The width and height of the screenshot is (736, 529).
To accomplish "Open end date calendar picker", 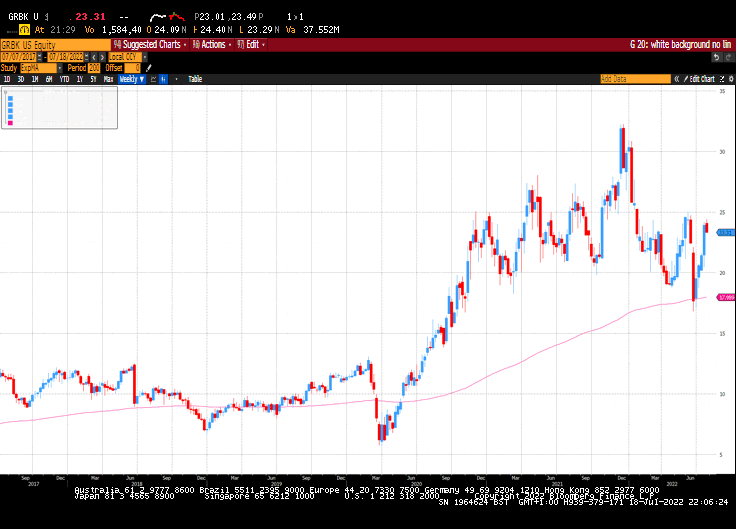I will pyautogui.click(x=86, y=57).
